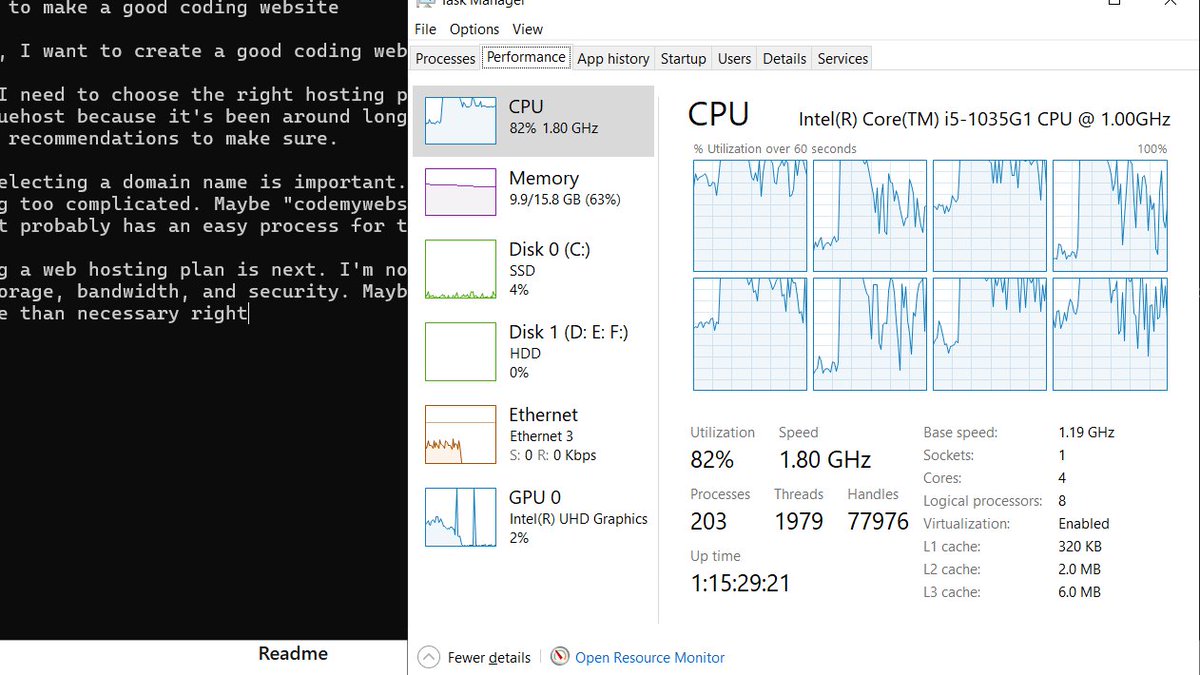Switch to the Services tab
The image size is (1200, 675).
click(842, 58)
